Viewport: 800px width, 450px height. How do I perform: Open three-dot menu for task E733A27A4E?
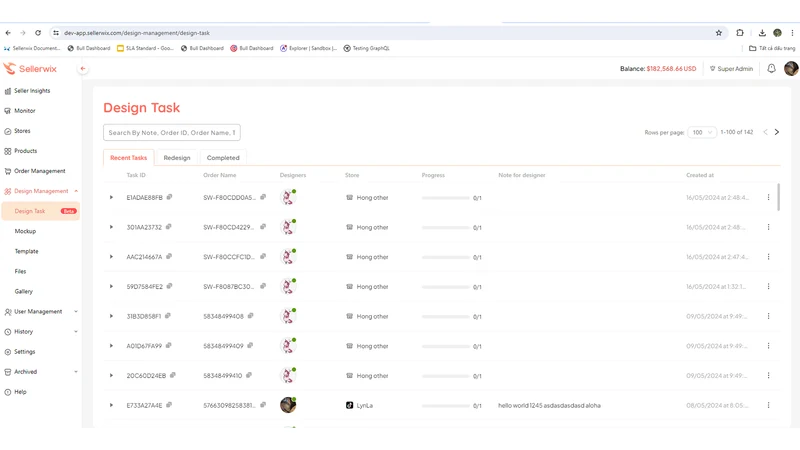pos(768,405)
